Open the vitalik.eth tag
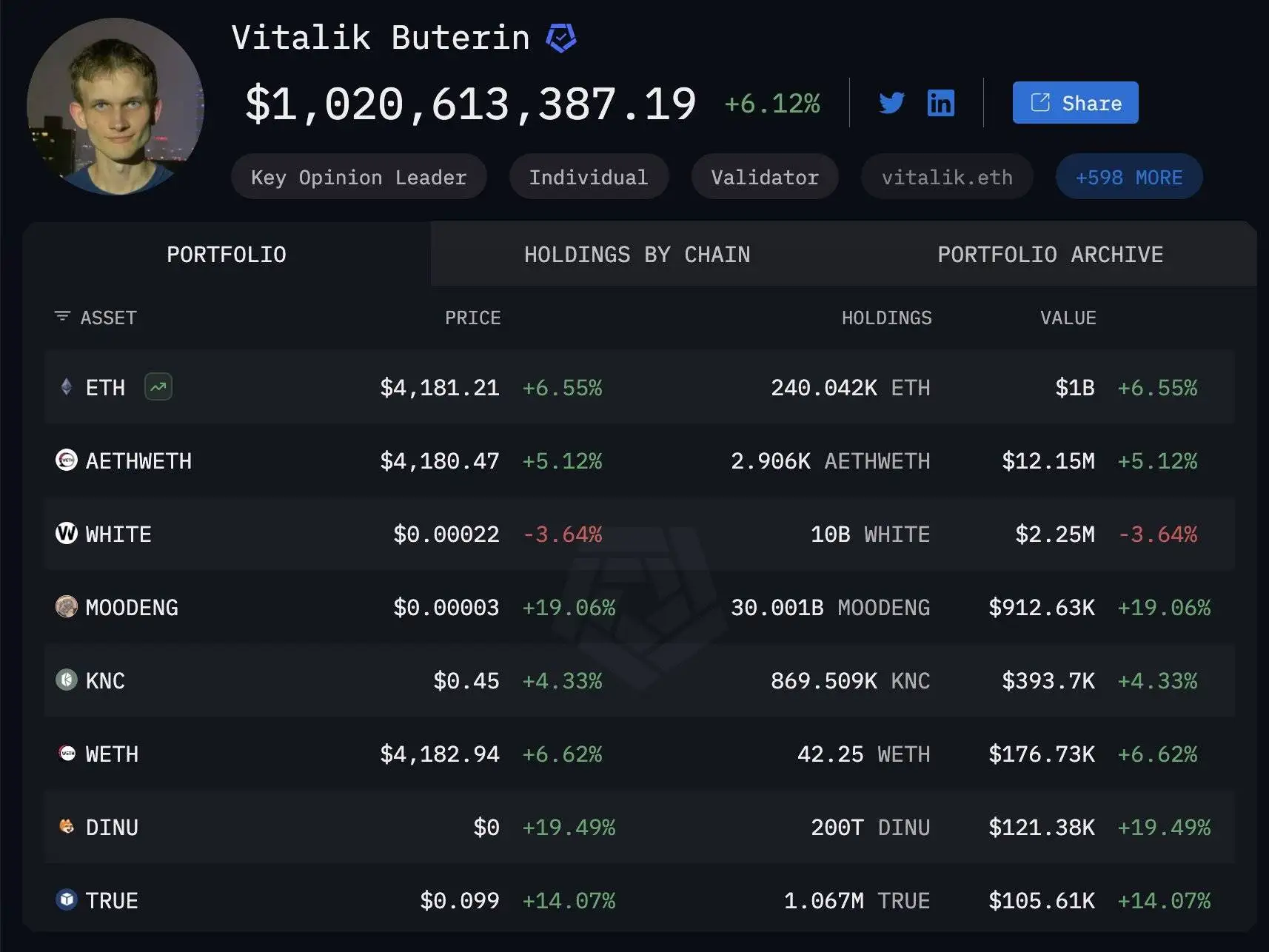Viewport: 1269px width, 952px height. click(x=947, y=176)
